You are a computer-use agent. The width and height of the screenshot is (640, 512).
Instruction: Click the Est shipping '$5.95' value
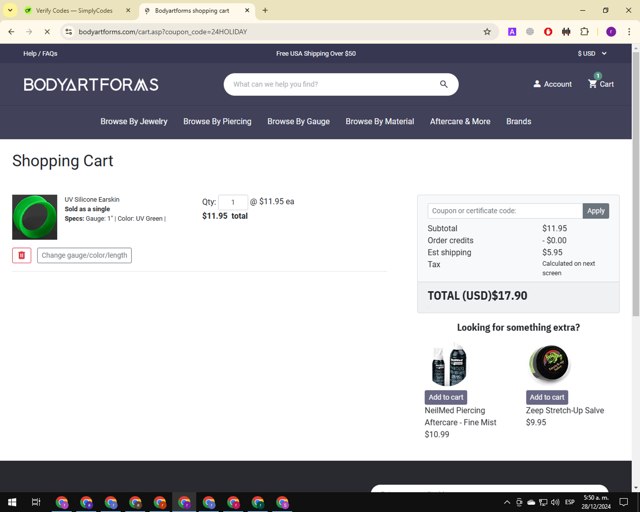(552, 252)
